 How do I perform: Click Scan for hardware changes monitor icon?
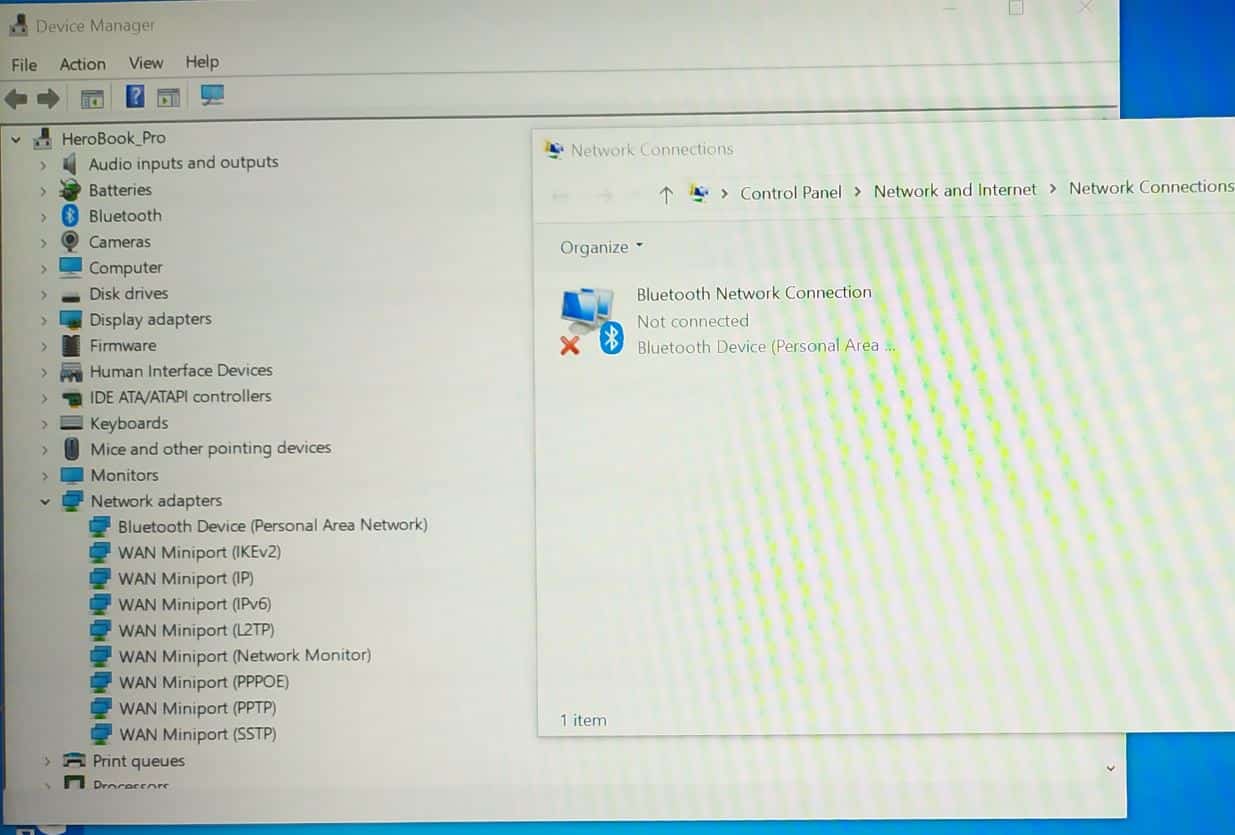(210, 96)
